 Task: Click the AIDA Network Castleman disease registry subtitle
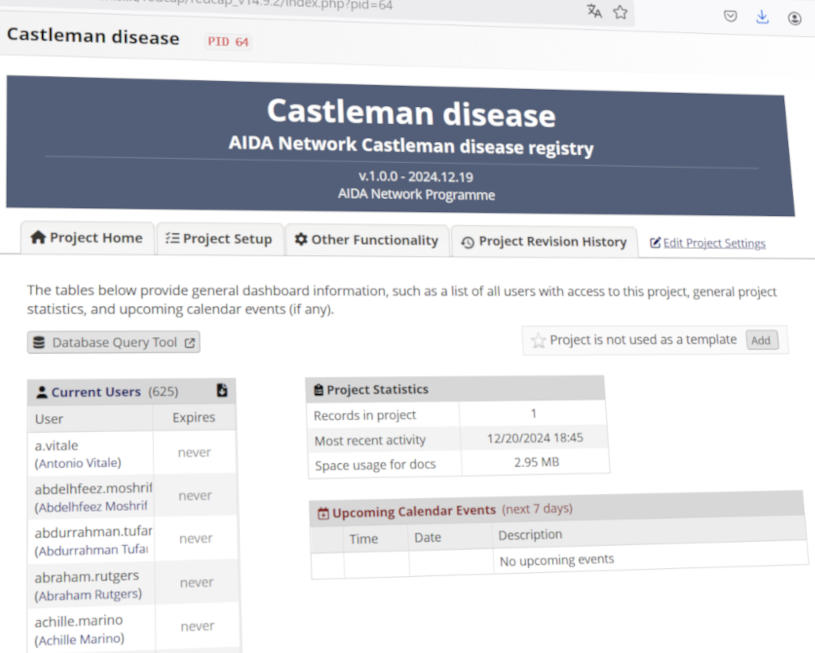(411, 145)
